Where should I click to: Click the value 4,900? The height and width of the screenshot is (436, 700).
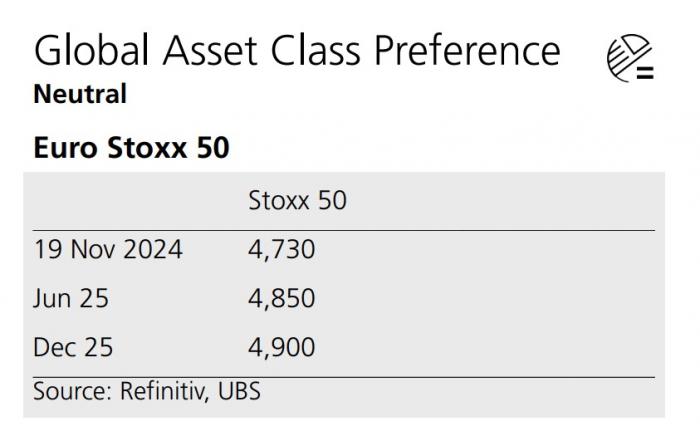point(282,348)
